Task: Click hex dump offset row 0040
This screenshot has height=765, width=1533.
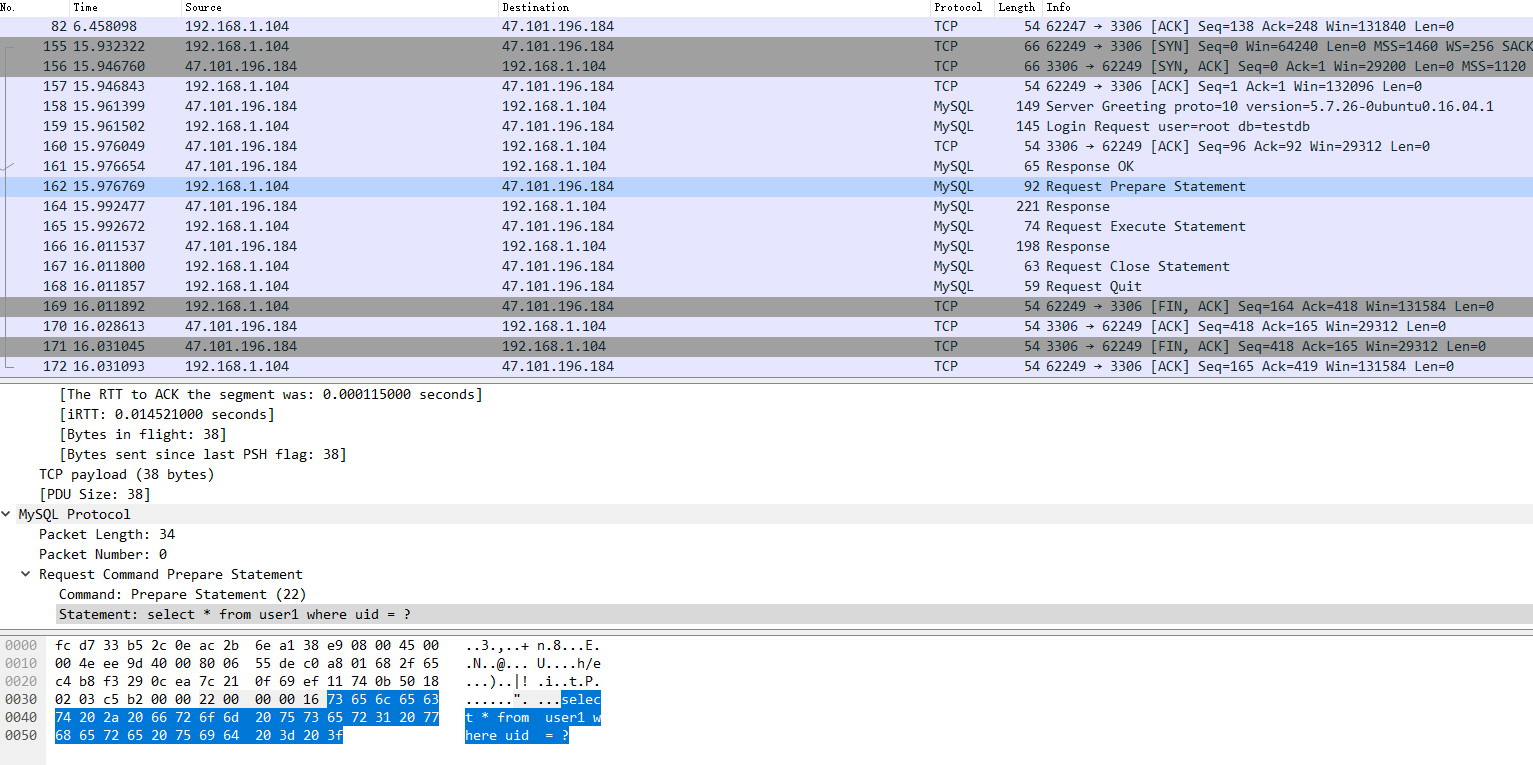Action: (20, 717)
